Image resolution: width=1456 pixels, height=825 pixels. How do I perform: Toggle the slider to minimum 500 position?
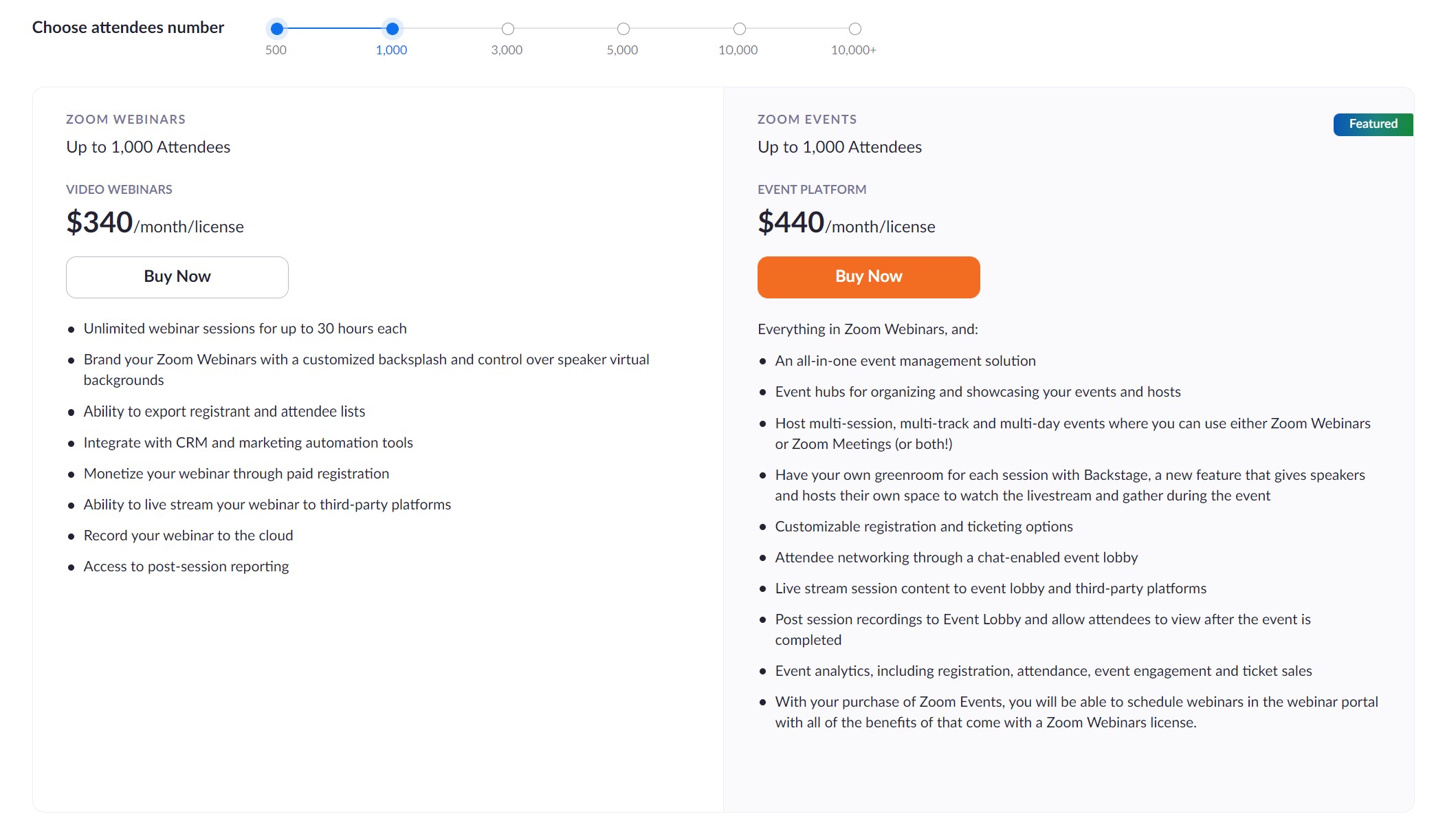click(x=278, y=29)
